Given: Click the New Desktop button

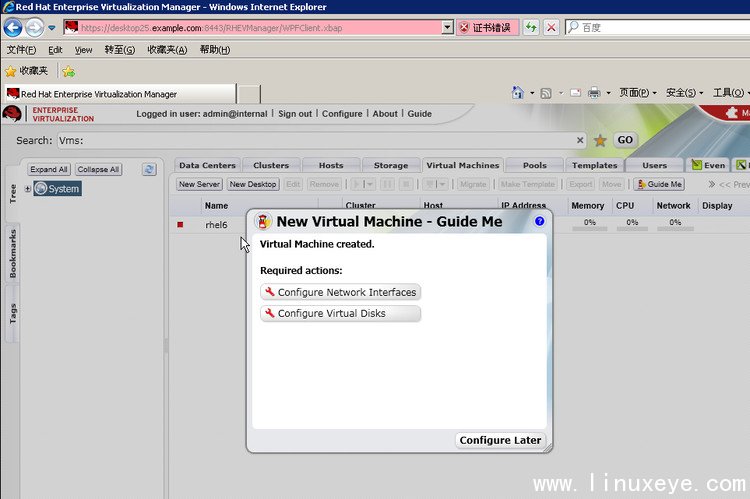Looking at the screenshot, I should point(253,184).
